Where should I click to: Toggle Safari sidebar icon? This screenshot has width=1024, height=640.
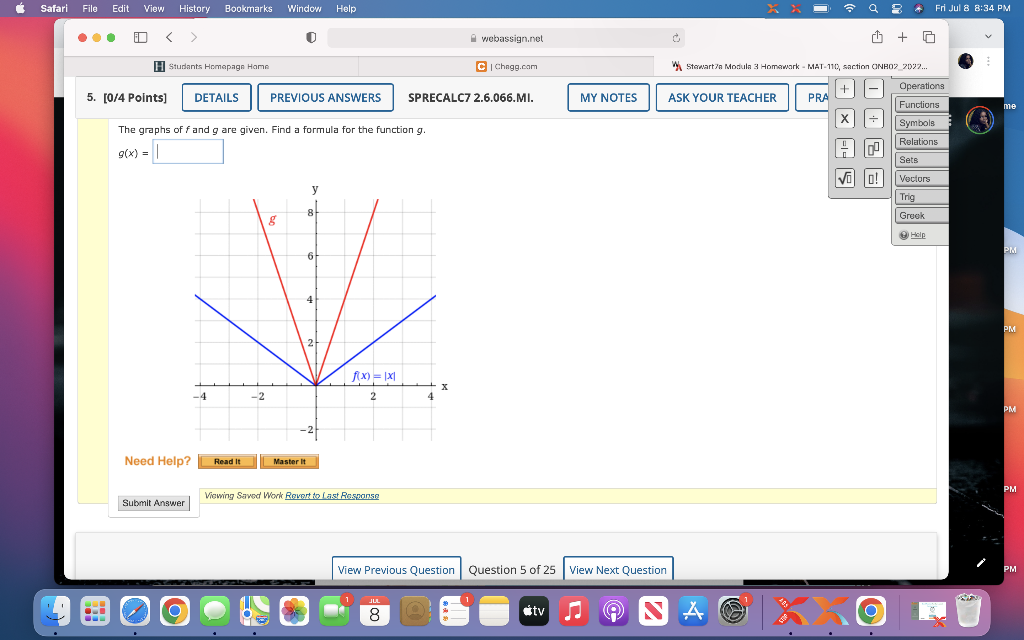(x=140, y=37)
